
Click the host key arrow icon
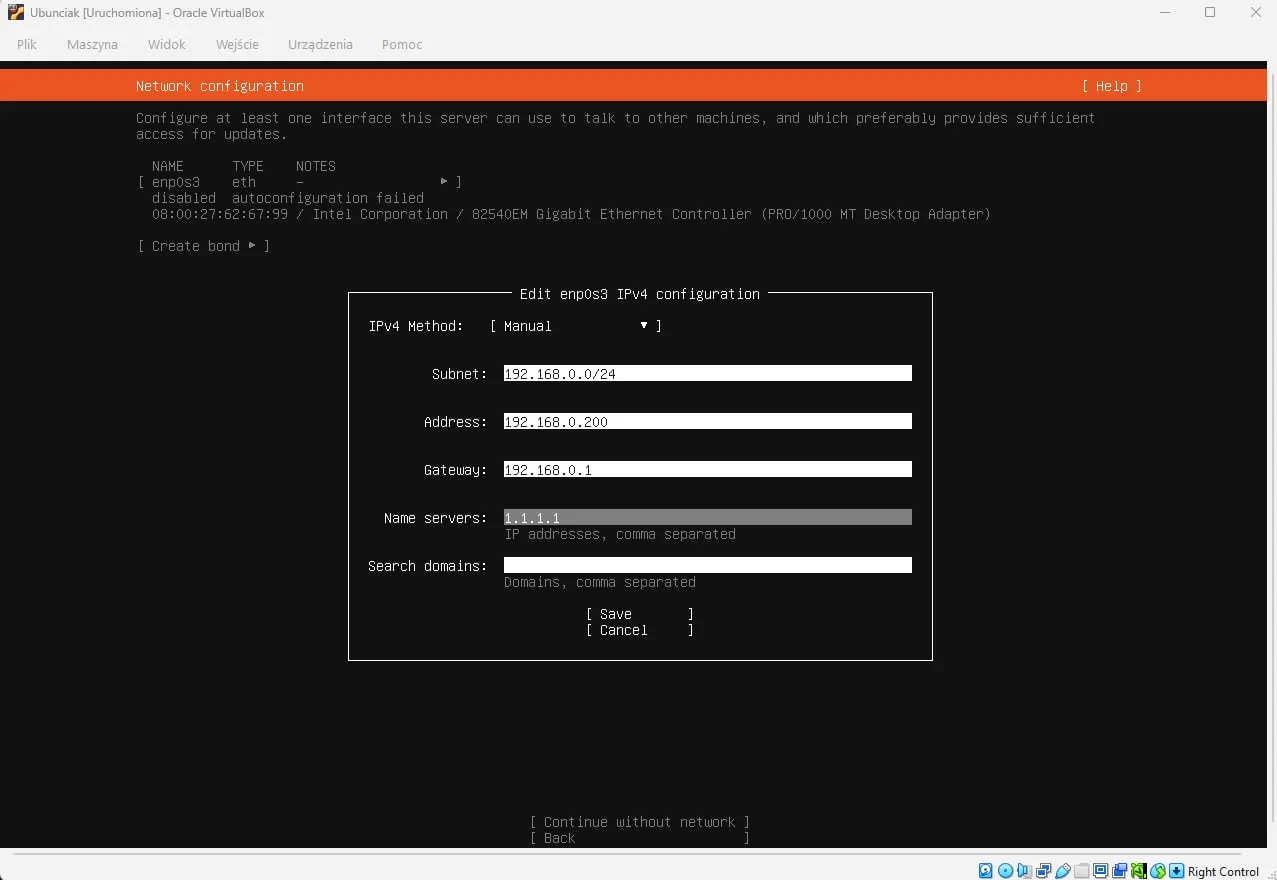point(1176,871)
